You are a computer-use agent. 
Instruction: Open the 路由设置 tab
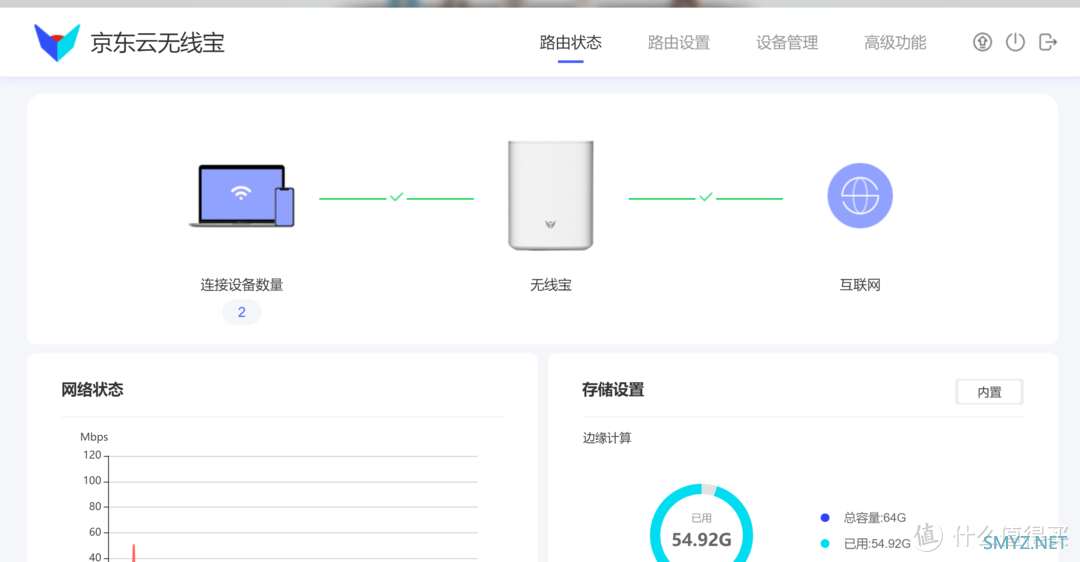pyautogui.click(x=678, y=43)
